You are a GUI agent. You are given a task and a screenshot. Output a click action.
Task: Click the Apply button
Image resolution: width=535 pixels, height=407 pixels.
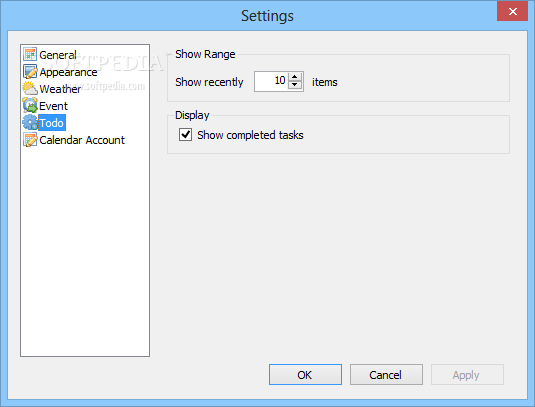pos(467,375)
